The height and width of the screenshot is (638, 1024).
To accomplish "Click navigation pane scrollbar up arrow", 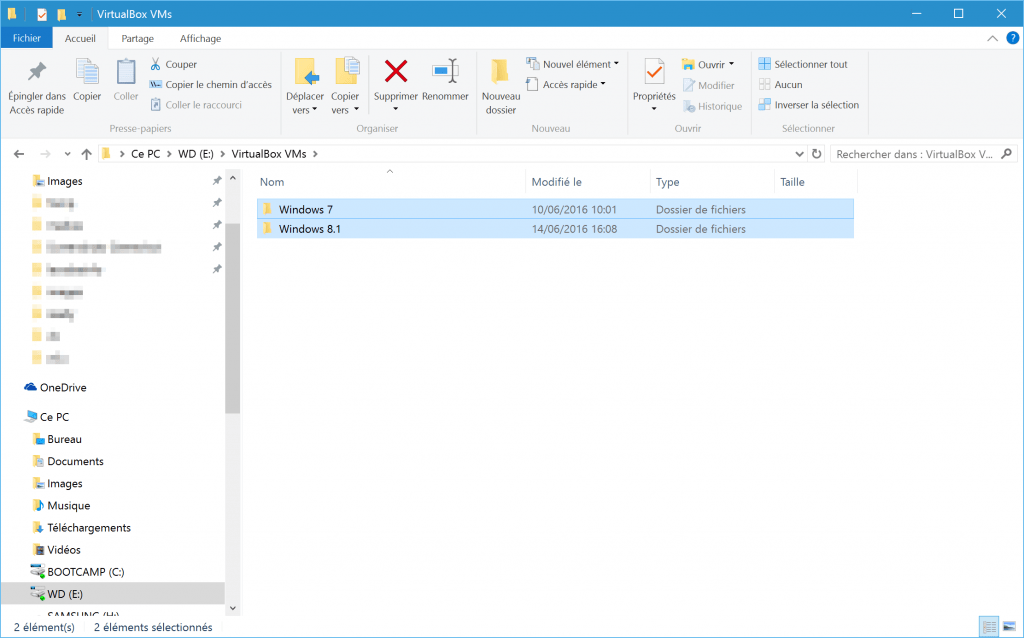I will click(232, 178).
